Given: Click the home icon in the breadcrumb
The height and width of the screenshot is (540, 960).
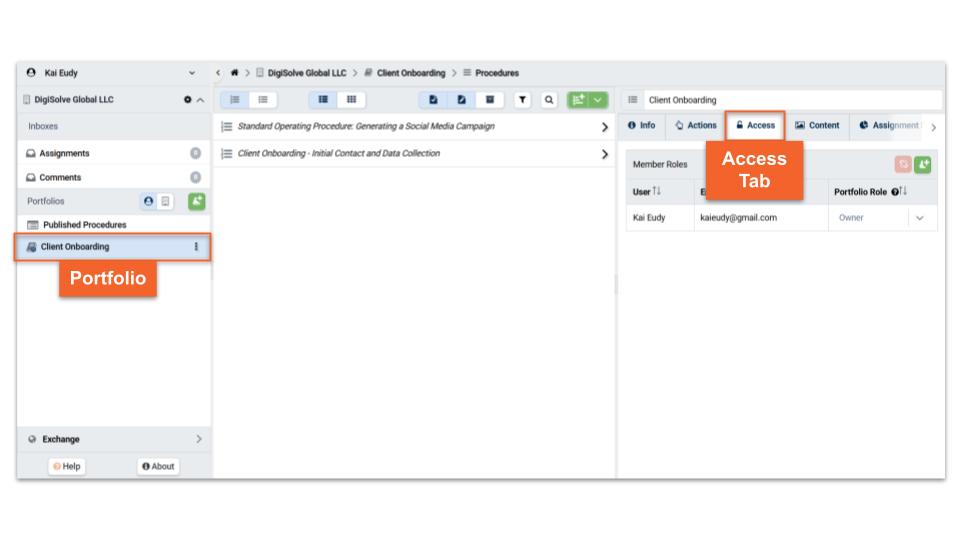Looking at the screenshot, I should click(234, 73).
